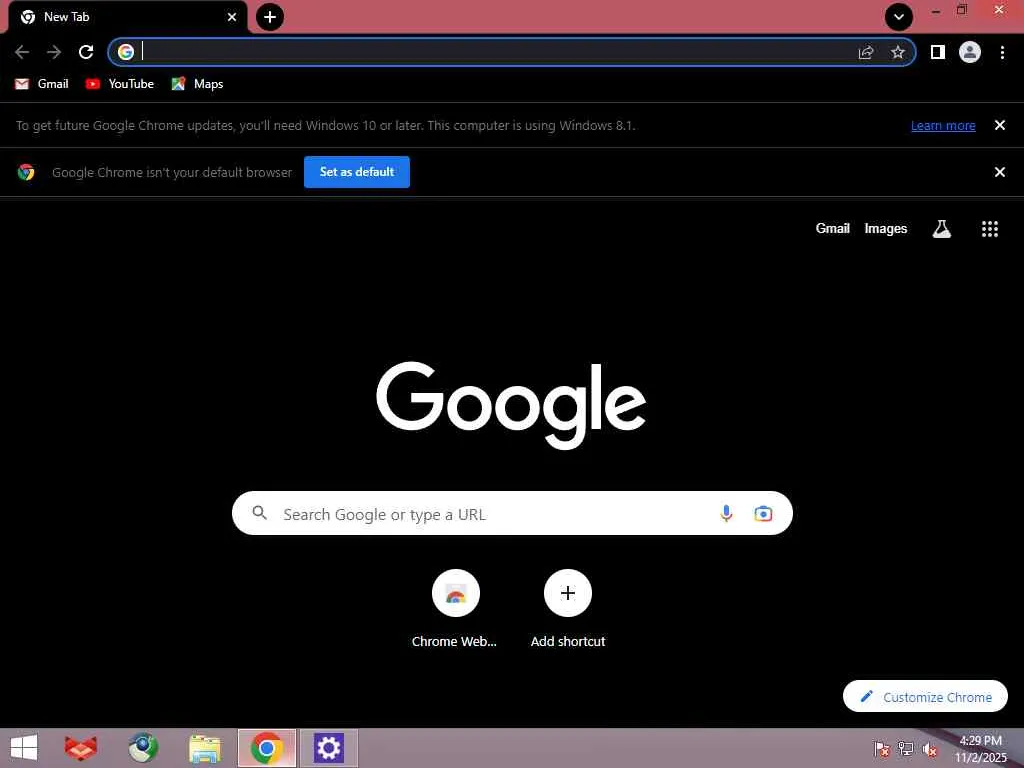
Task: Bookmark this tab with the star icon
Action: coord(898,52)
